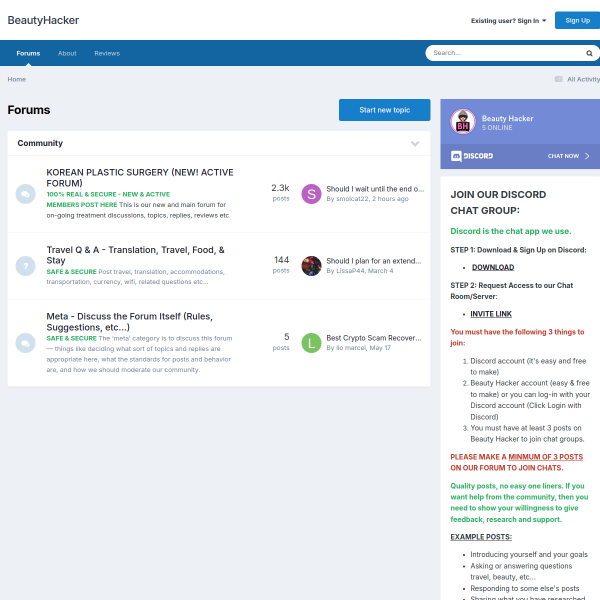Image resolution: width=600 pixels, height=600 pixels.
Task: Click the '144 posts' count
Action: click(x=281, y=264)
